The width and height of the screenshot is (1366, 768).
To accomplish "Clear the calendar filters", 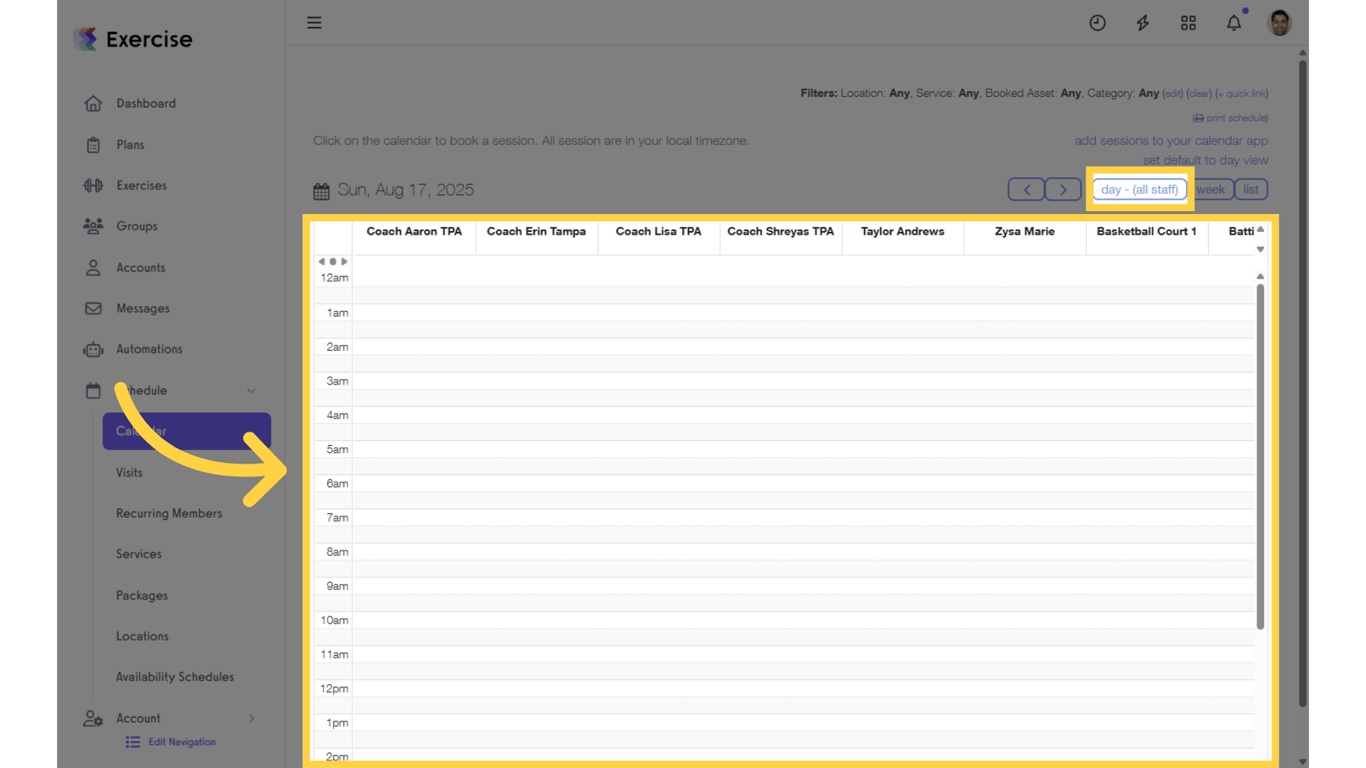I will tap(1199, 94).
